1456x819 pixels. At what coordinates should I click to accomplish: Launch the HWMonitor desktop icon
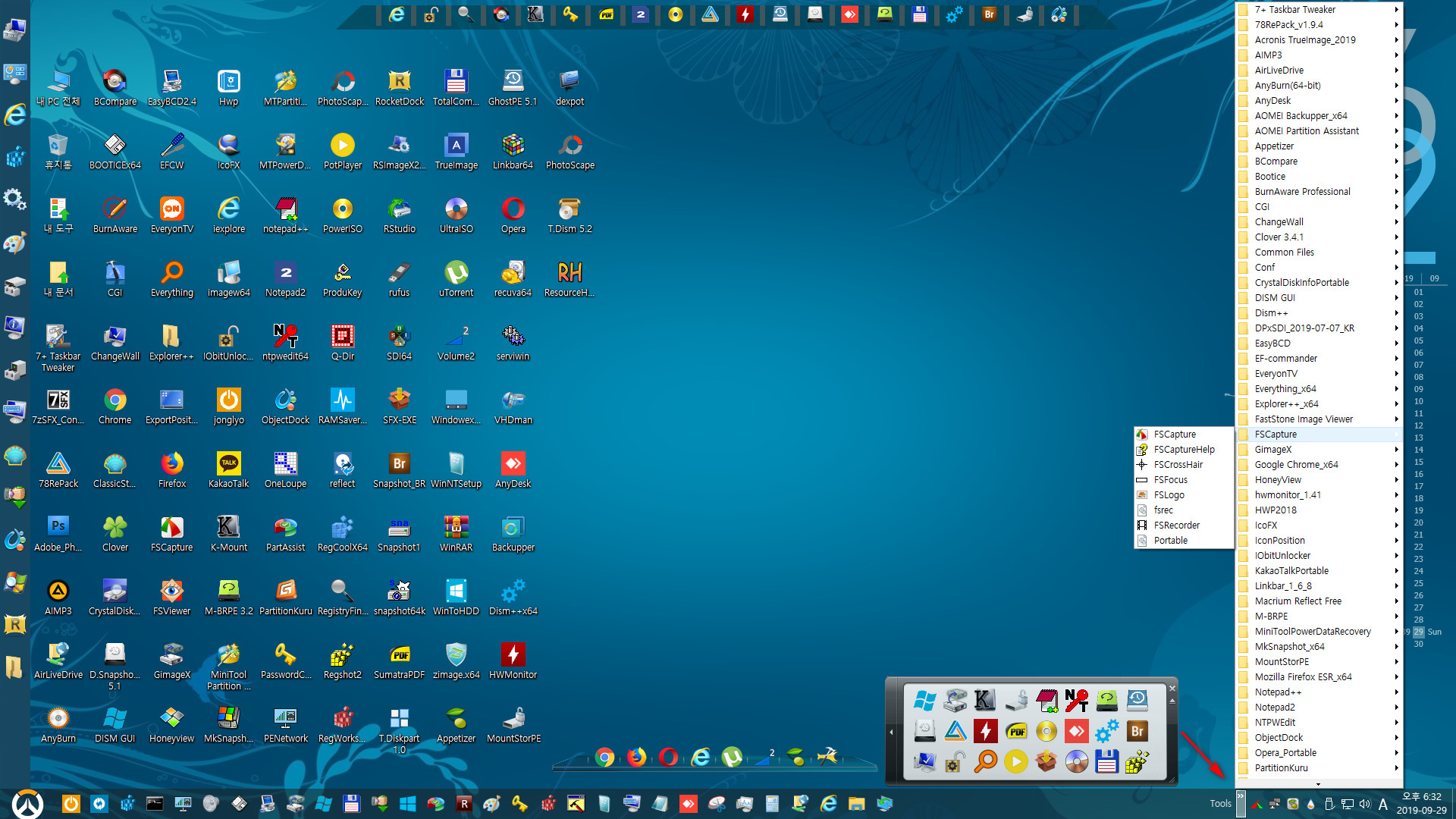513,661
